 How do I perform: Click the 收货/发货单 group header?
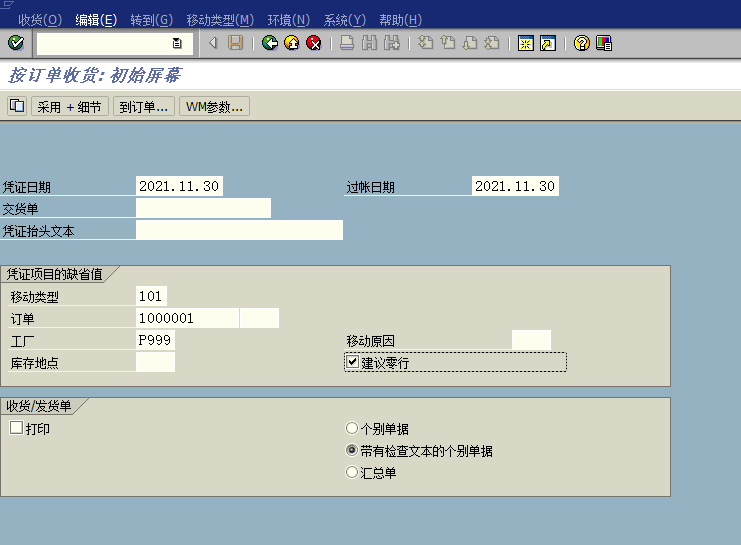coord(39,406)
